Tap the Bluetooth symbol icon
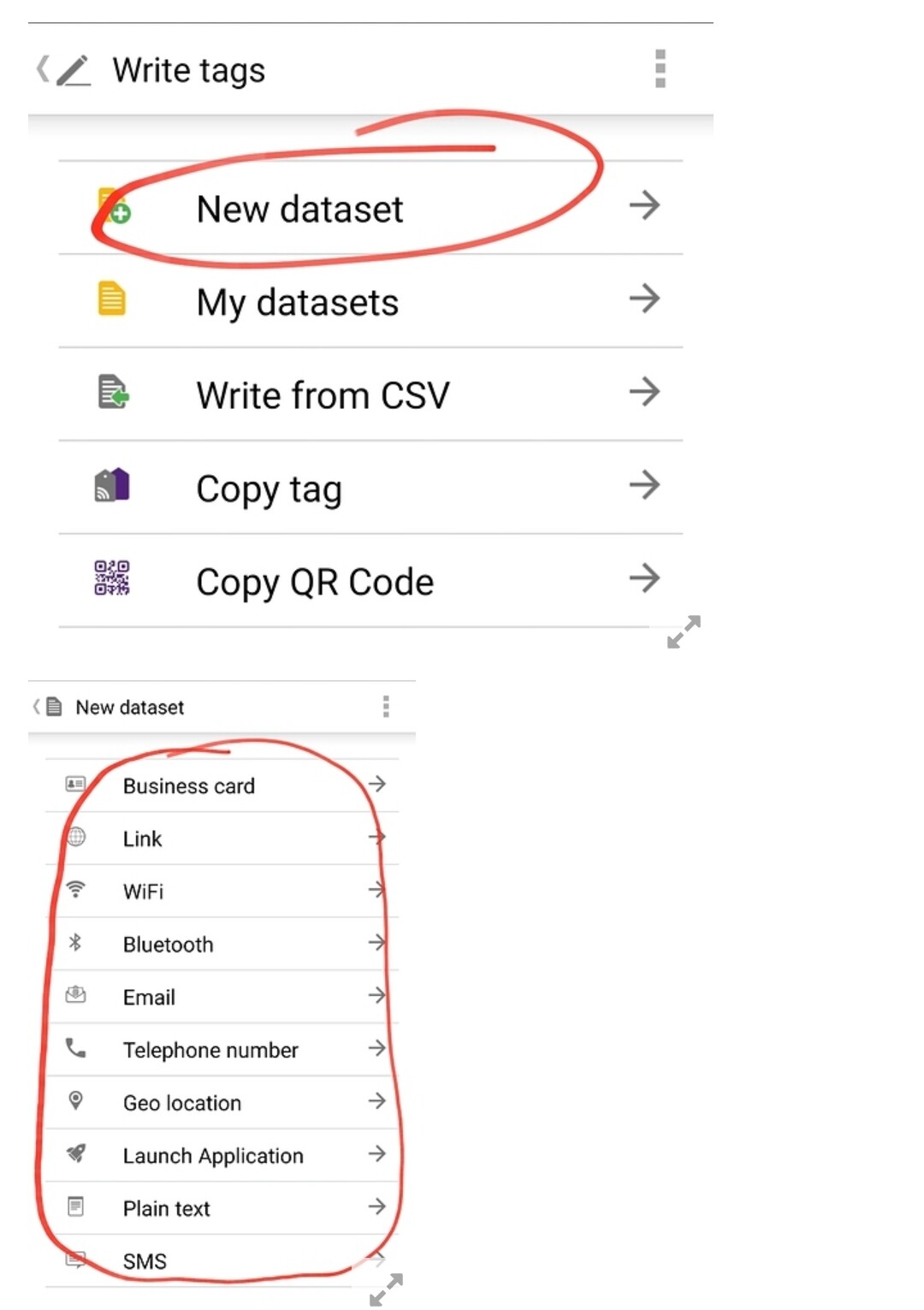924x1310 pixels. 75,942
